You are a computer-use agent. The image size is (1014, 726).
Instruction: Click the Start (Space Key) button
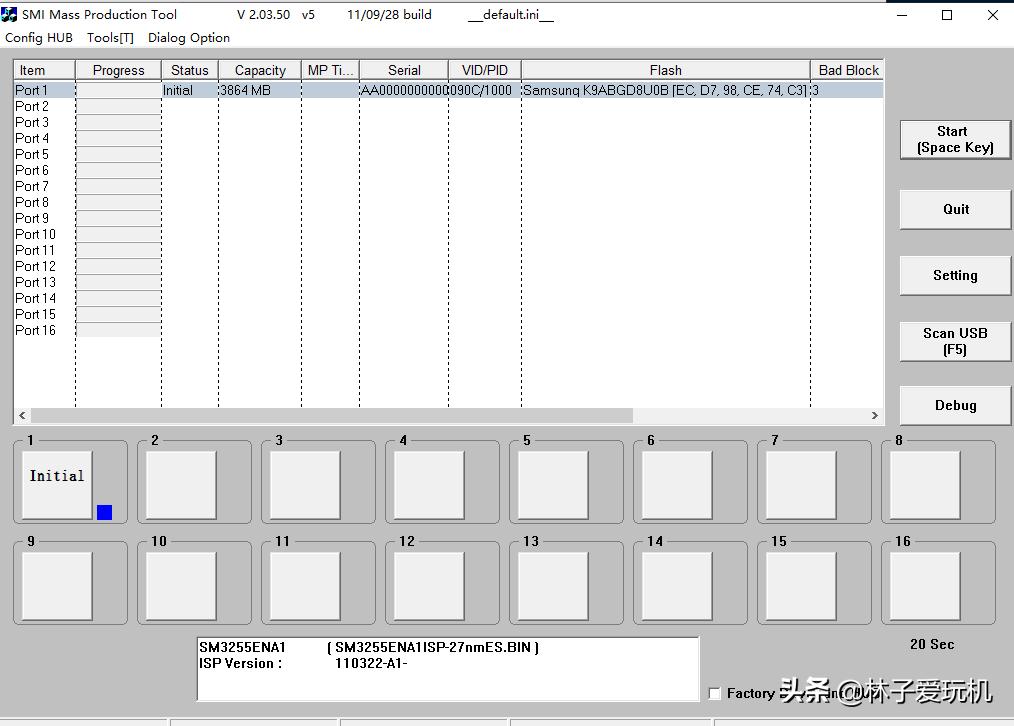point(955,140)
